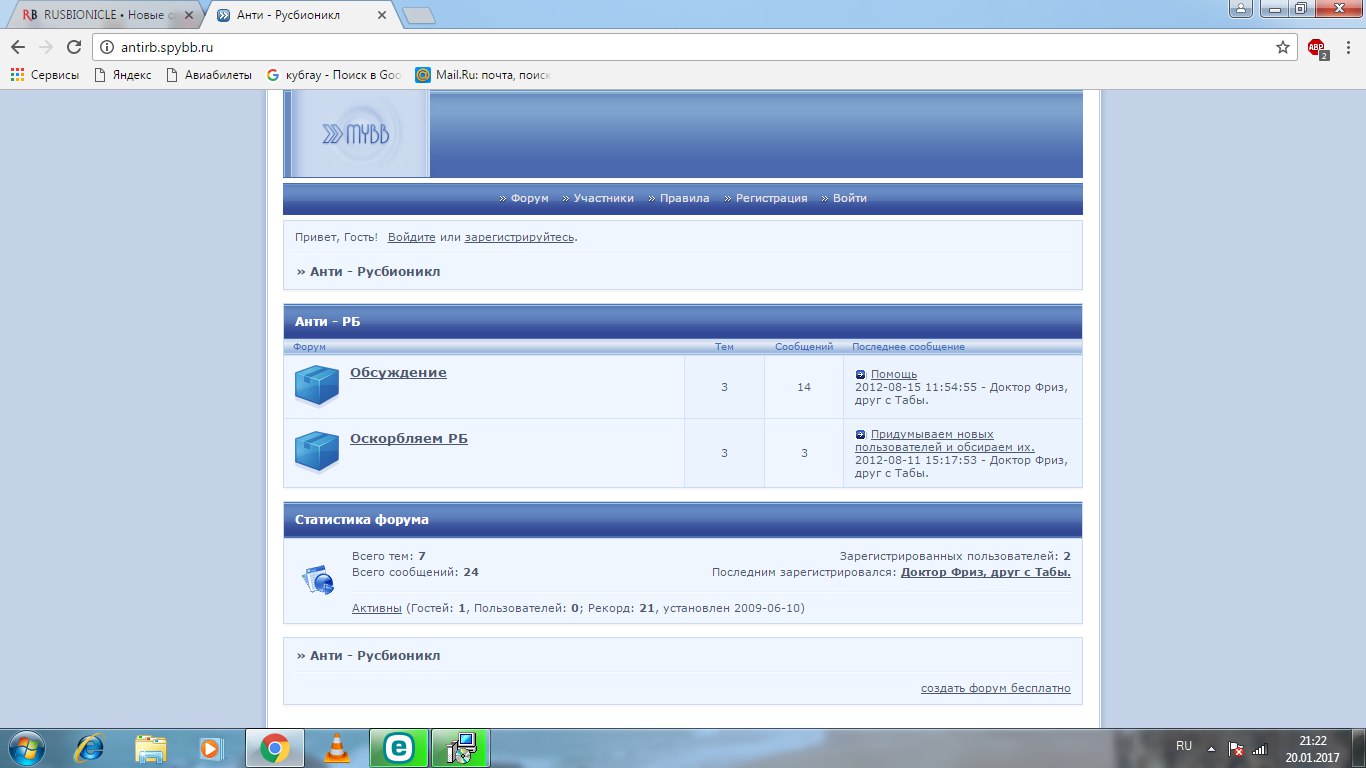Open the Windows Start menu
This screenshot has width=1366, height=768.
coord(26,747)
